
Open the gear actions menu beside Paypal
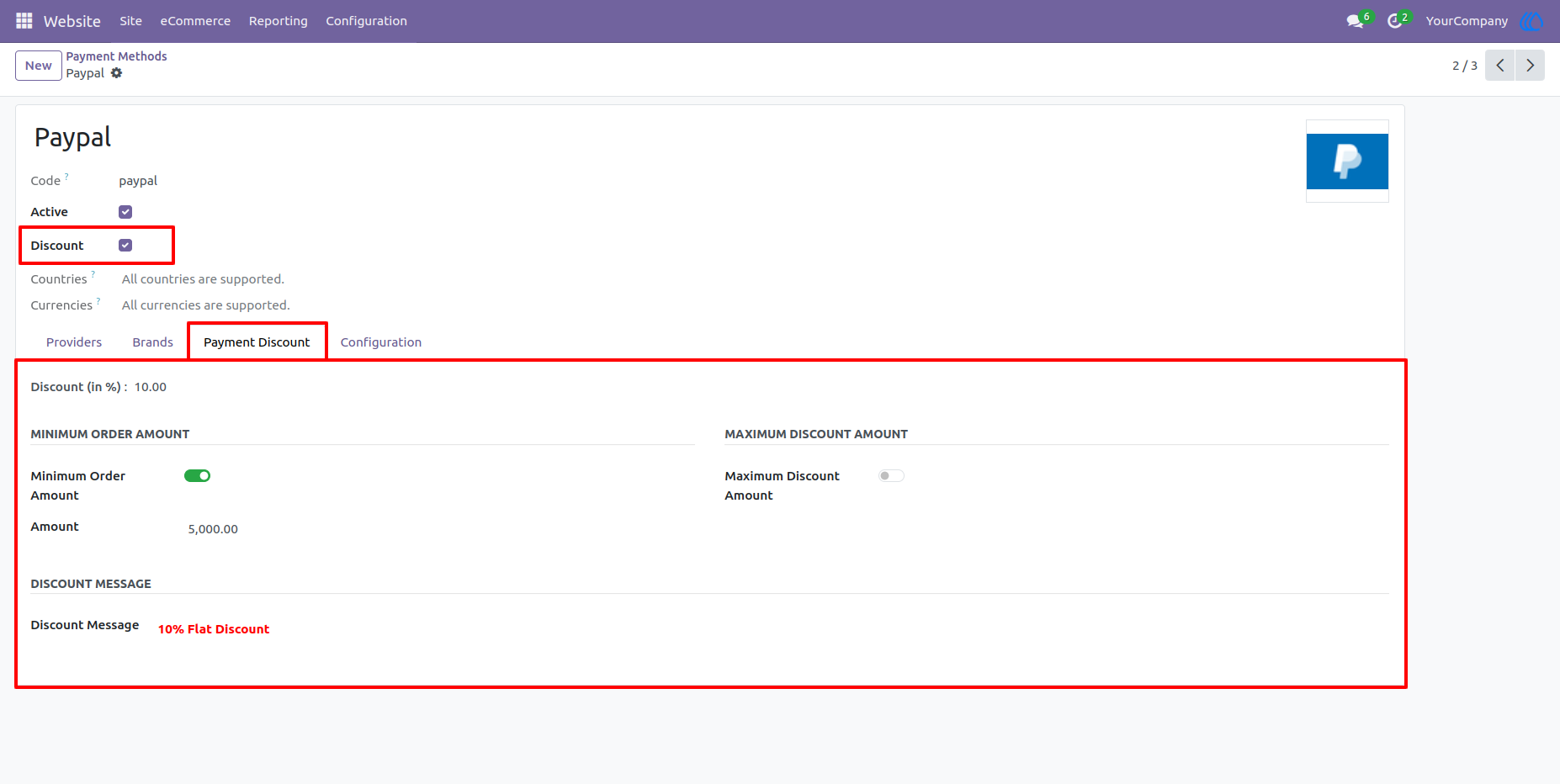click(117, 73)
